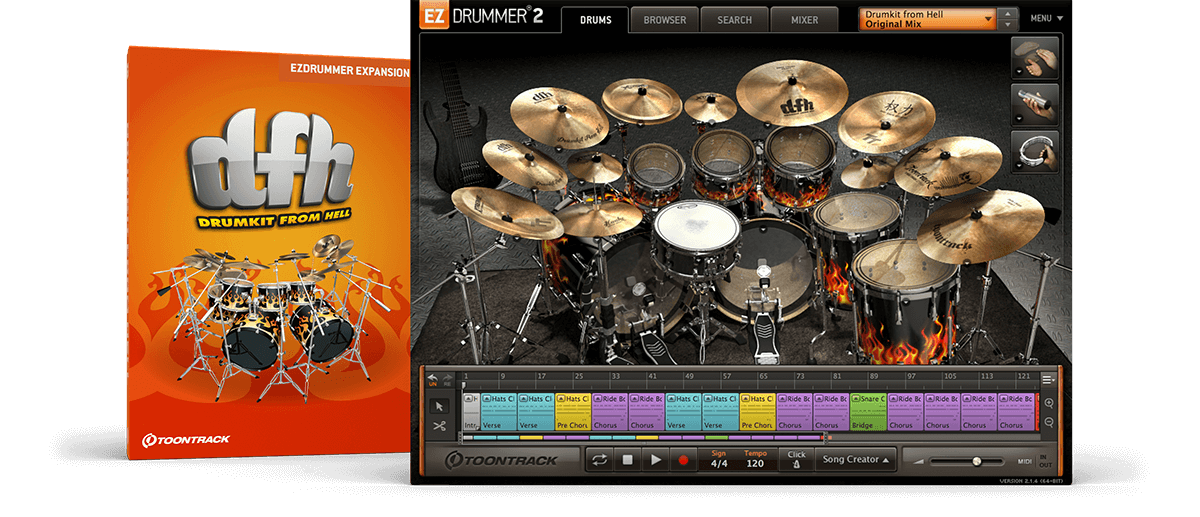Start playback with the play button
This screenshot has height=517, width=1200.
pyautogui.click(x=656, y=460)
